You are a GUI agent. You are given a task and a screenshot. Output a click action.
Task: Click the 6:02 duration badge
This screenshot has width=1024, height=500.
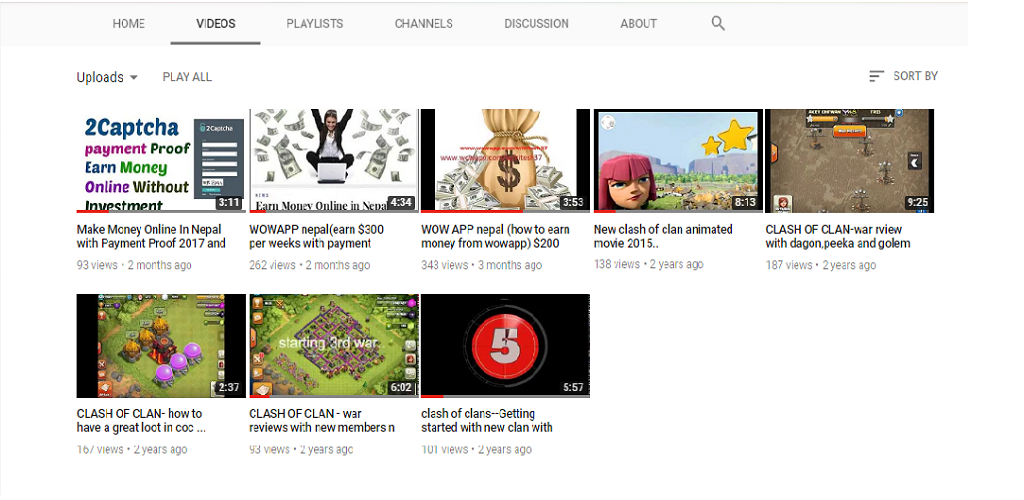coord(401,388)
